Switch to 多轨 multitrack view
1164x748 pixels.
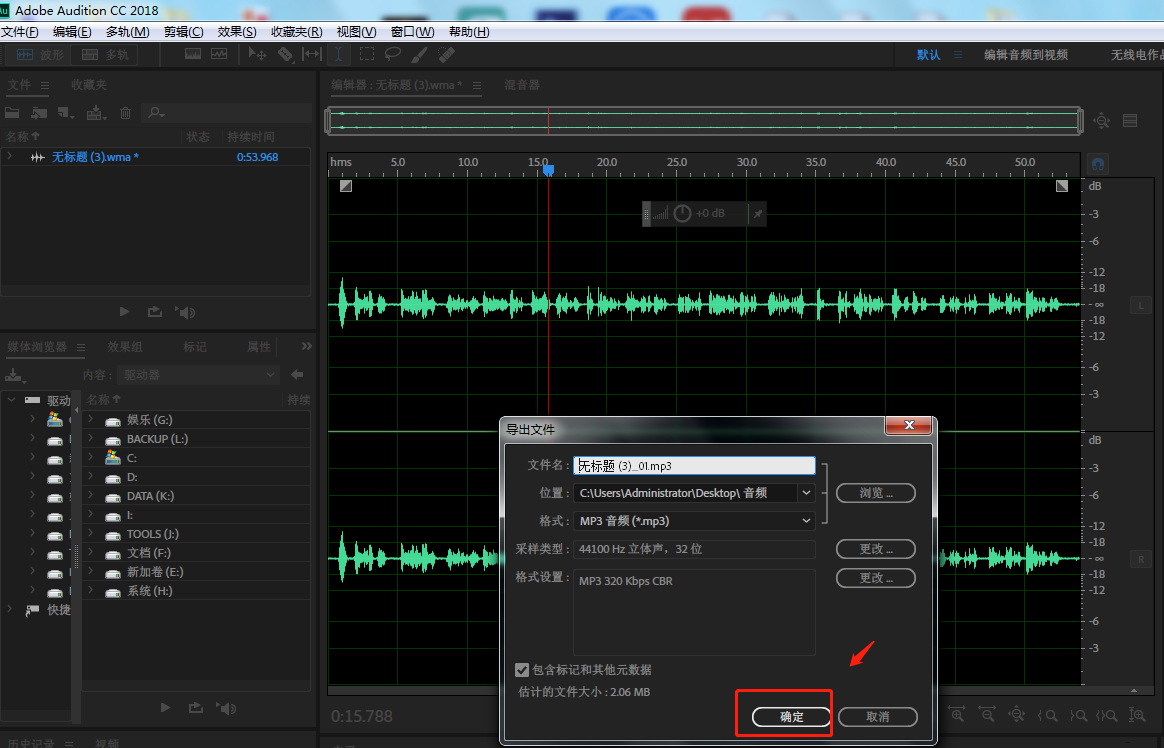point(106,55)
